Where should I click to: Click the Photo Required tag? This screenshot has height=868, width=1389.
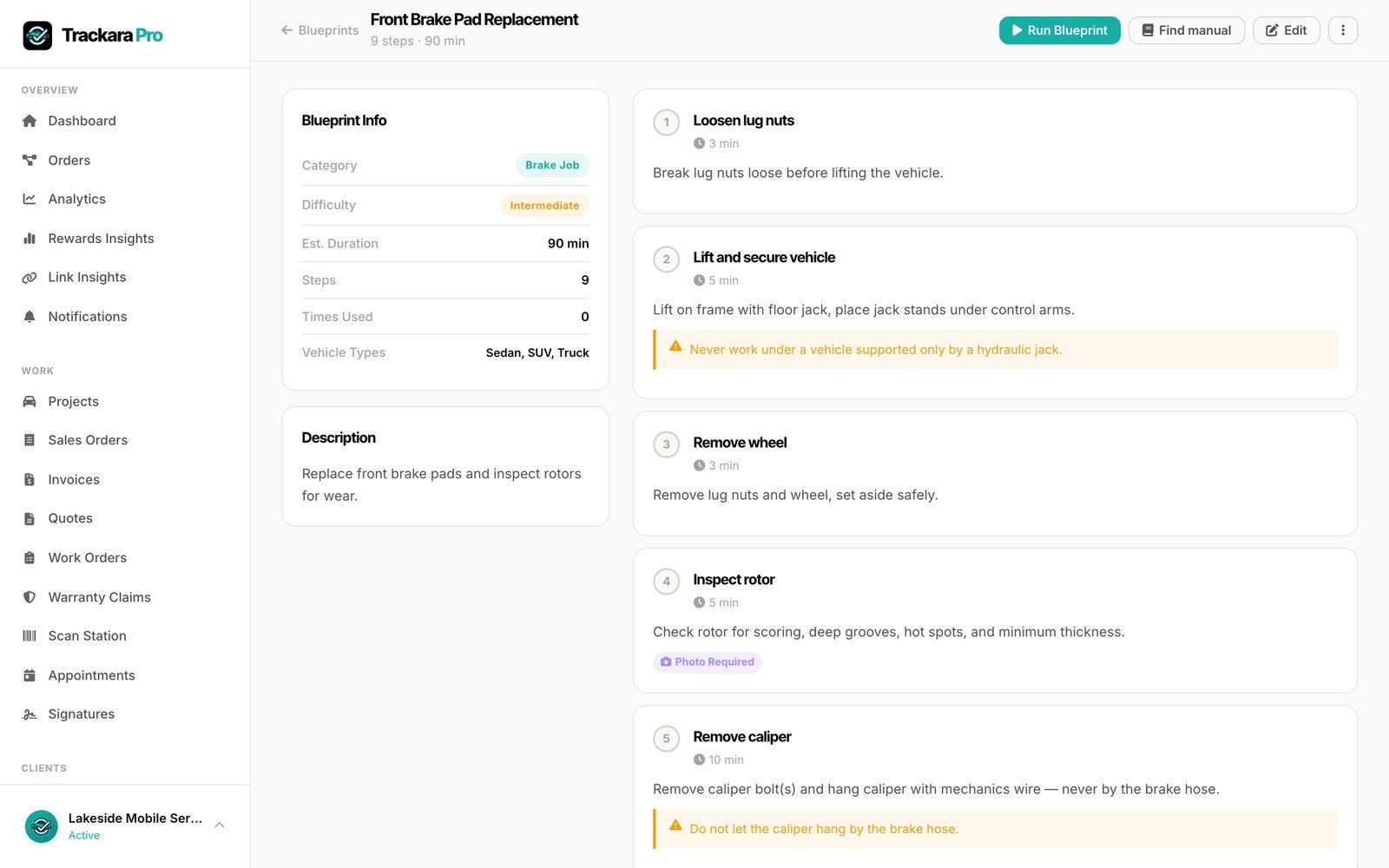click(708, 661)
